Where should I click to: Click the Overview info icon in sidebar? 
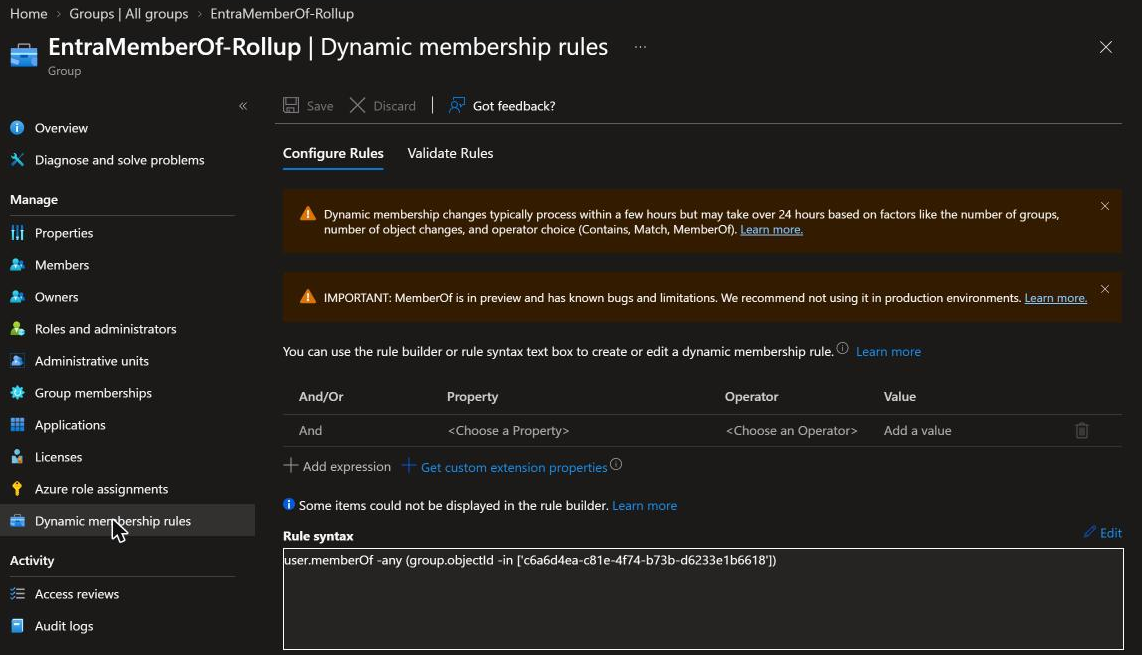coord(17,128)
